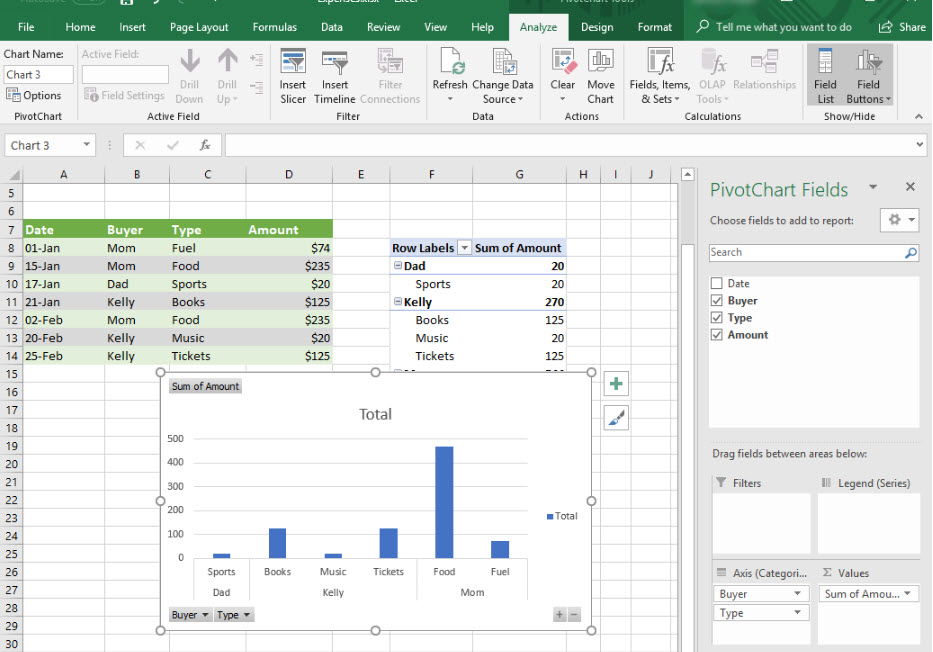Open the Page Layout tab
933x652 pixels.
199,27
